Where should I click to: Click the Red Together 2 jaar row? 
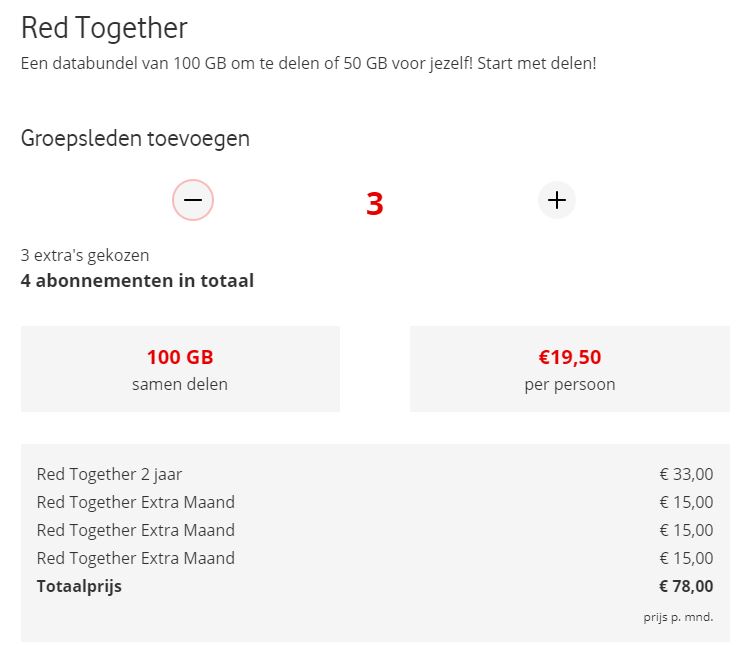109,474
